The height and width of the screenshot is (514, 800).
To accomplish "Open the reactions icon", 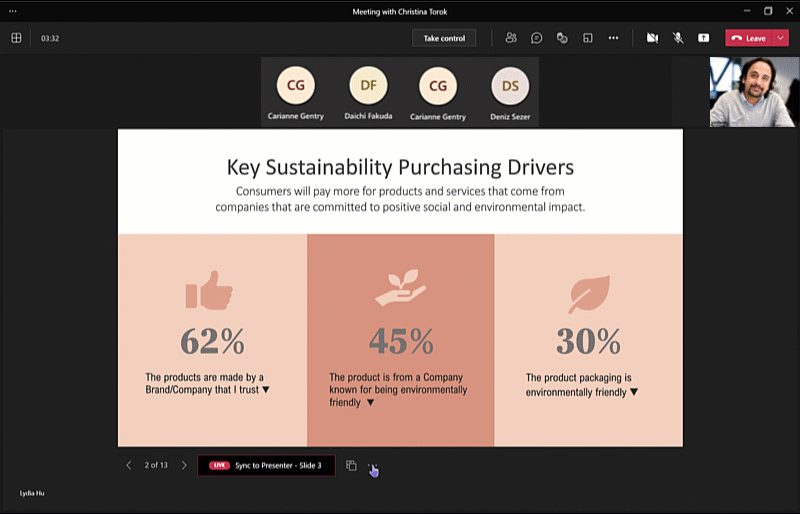I will [x=562, y=38].
